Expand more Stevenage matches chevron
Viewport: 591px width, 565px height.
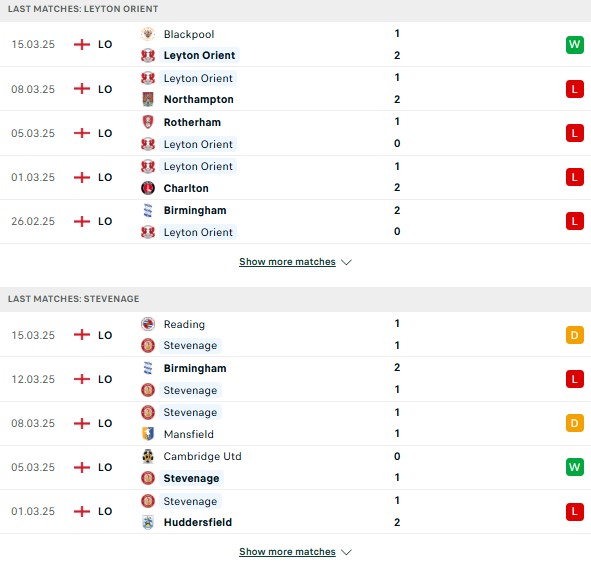point(346,552)
